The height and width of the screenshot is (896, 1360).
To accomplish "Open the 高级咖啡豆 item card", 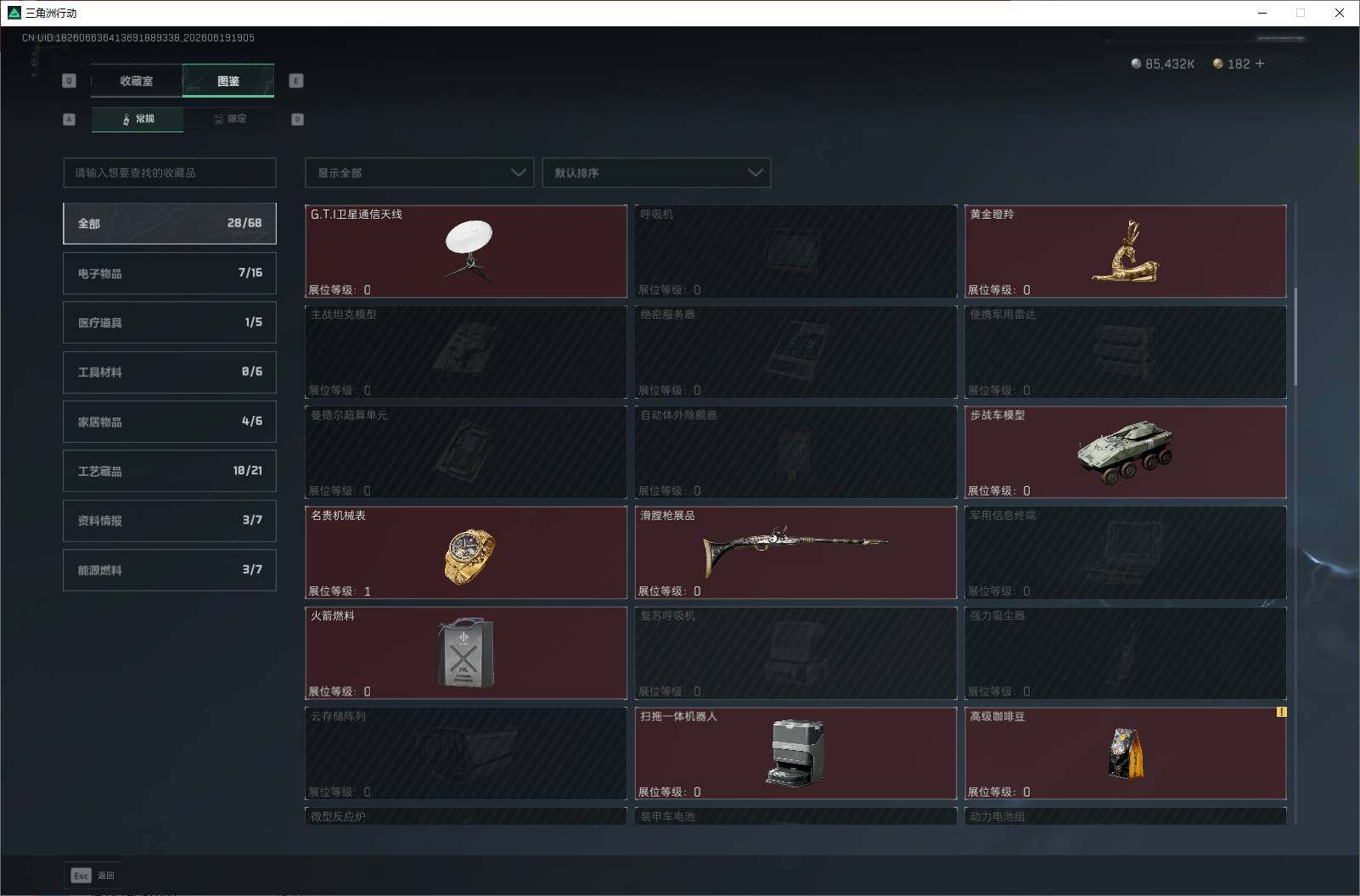I will [x=1126, y=753].
